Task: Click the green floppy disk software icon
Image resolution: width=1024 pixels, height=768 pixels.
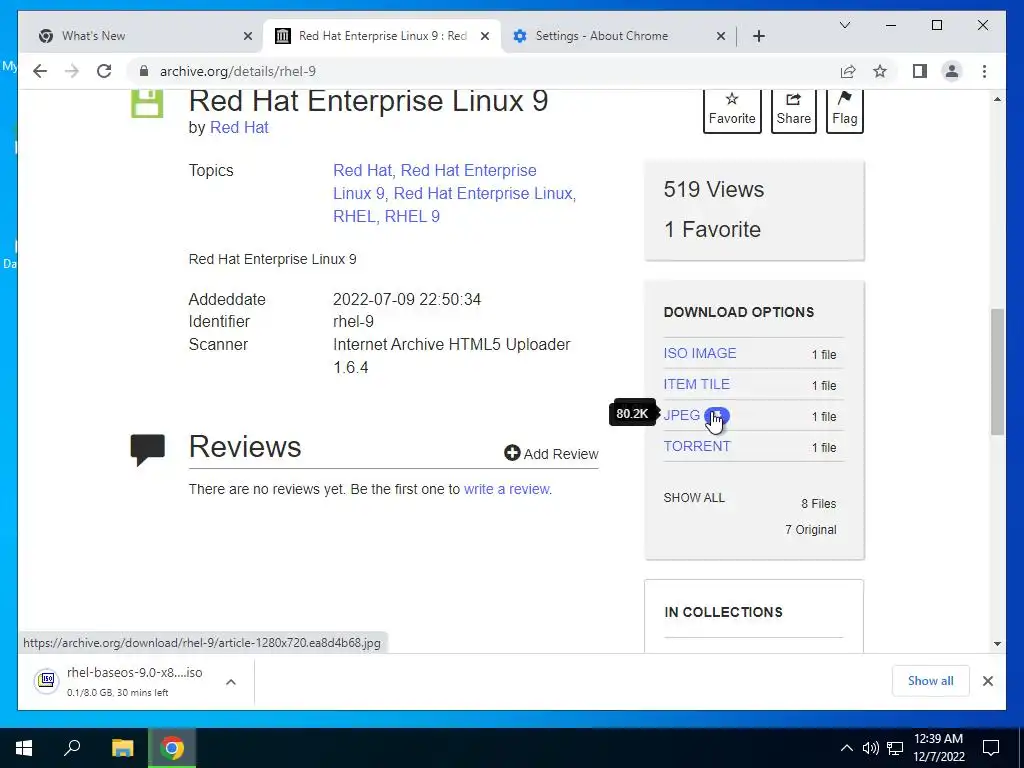Action: (x=147, y=104)
